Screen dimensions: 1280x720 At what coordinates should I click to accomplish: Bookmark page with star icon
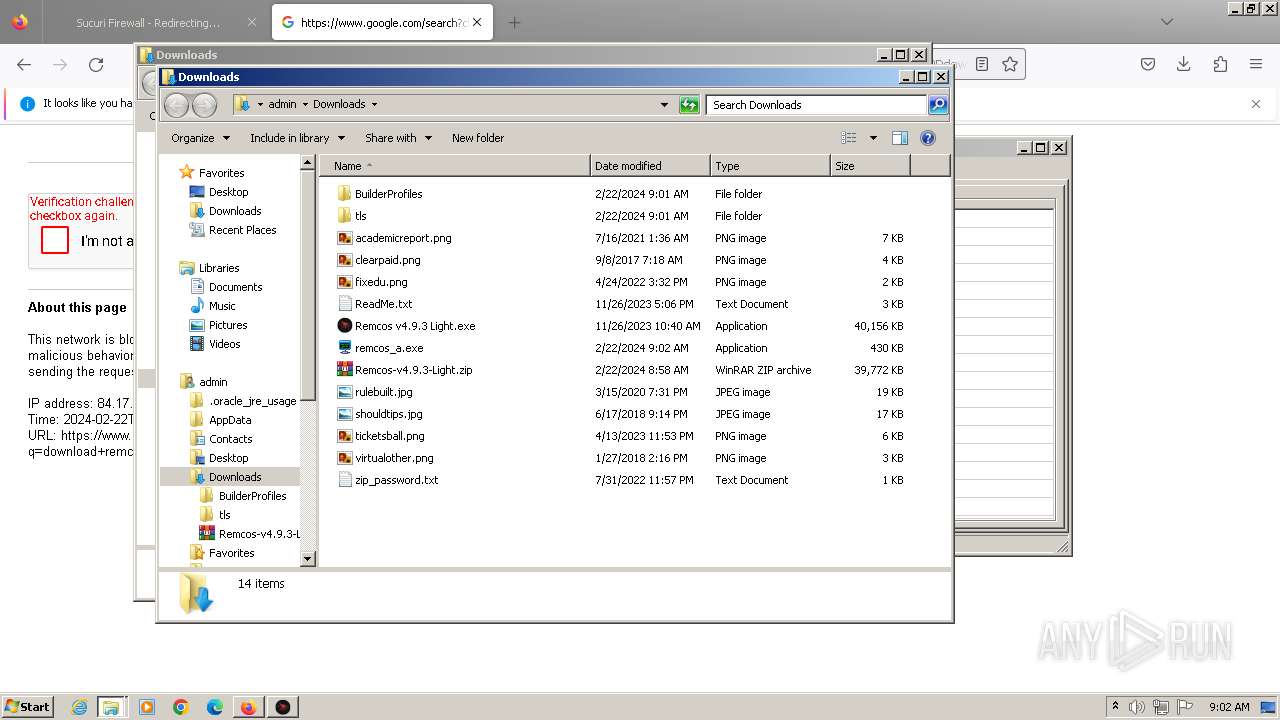pos(1010,64)
